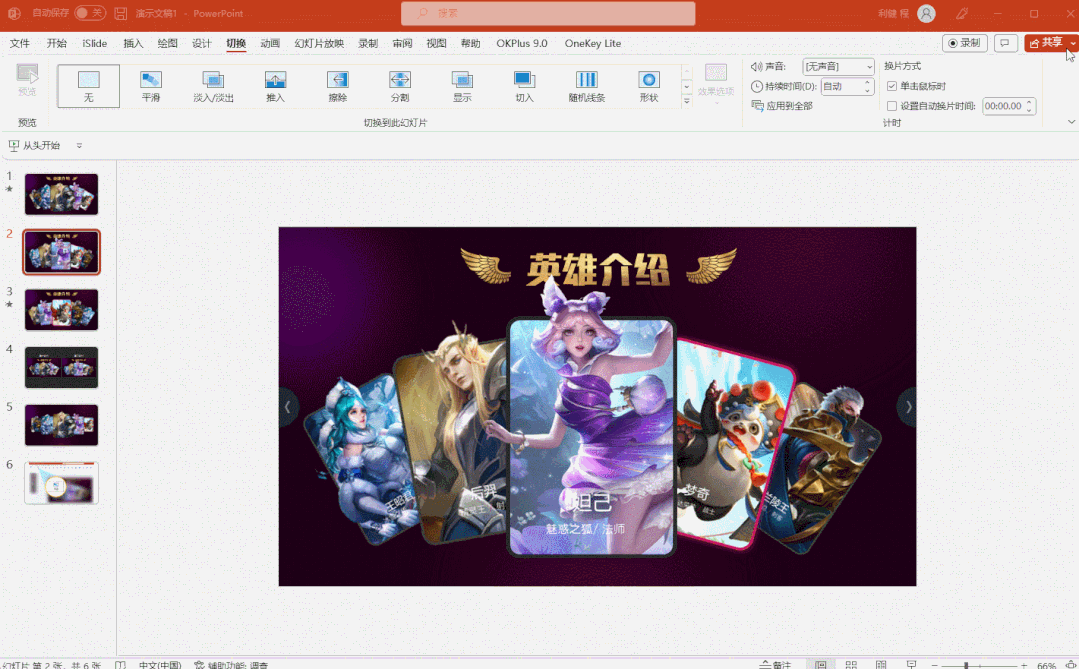Enable 设置自动换片时间 checkbox
Image resolution: width=1079 pixels, height=669 pixels.
click(x=892, y=106)
